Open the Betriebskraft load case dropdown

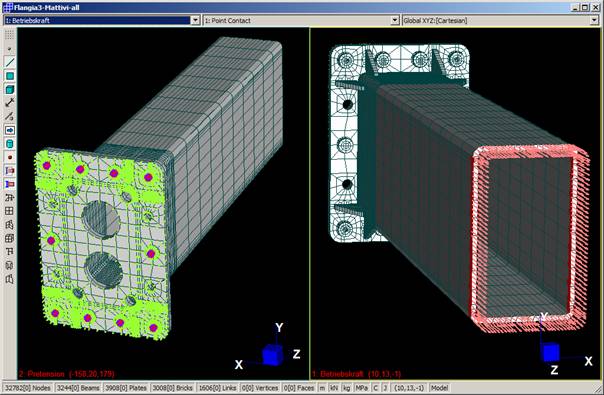tap(195, 20)
